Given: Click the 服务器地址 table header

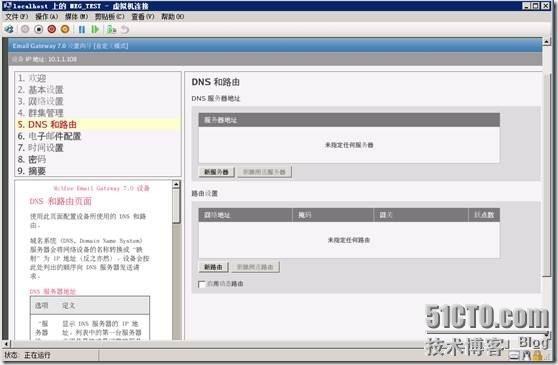Looking at the screenshot, I should pos(349,120).
